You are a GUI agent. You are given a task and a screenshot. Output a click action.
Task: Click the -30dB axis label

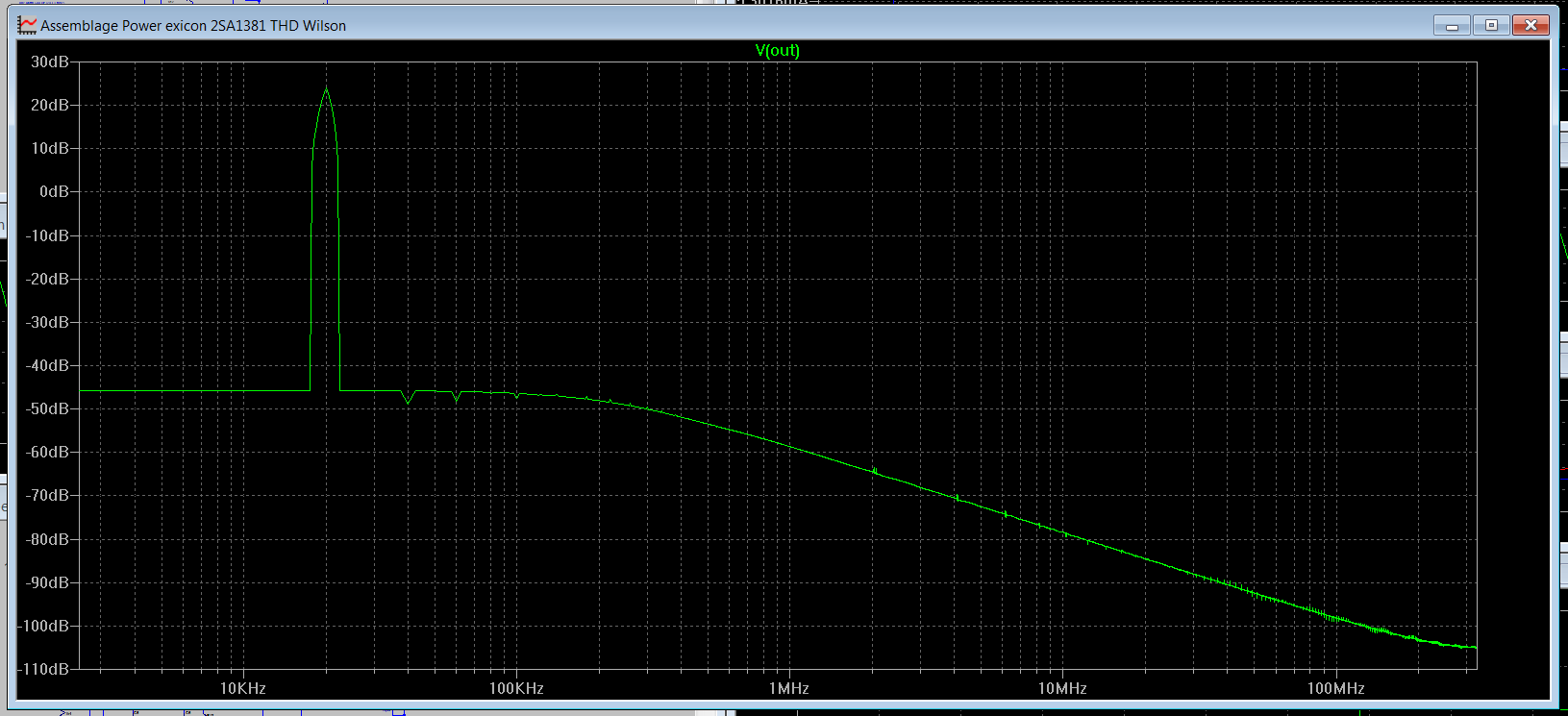[x=47, y=322]
